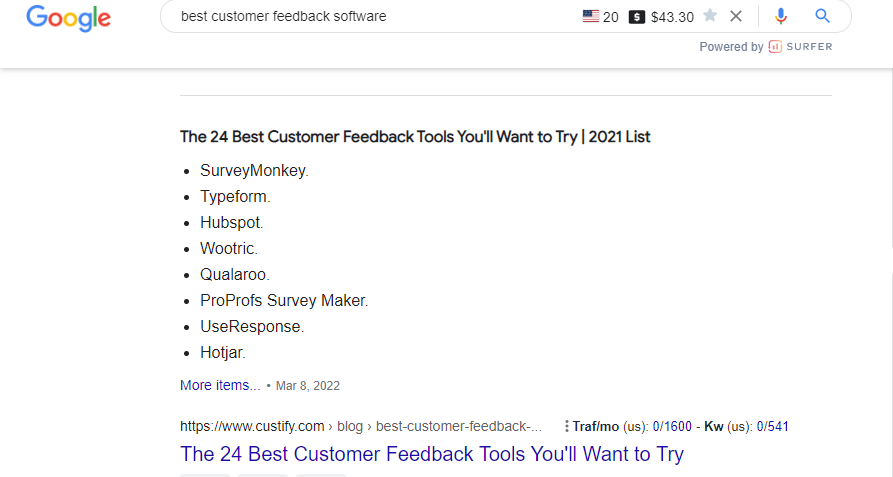This screenshot has height=477, width=893.
Task: Click inside the Google search text field
Action: [370, 16]
